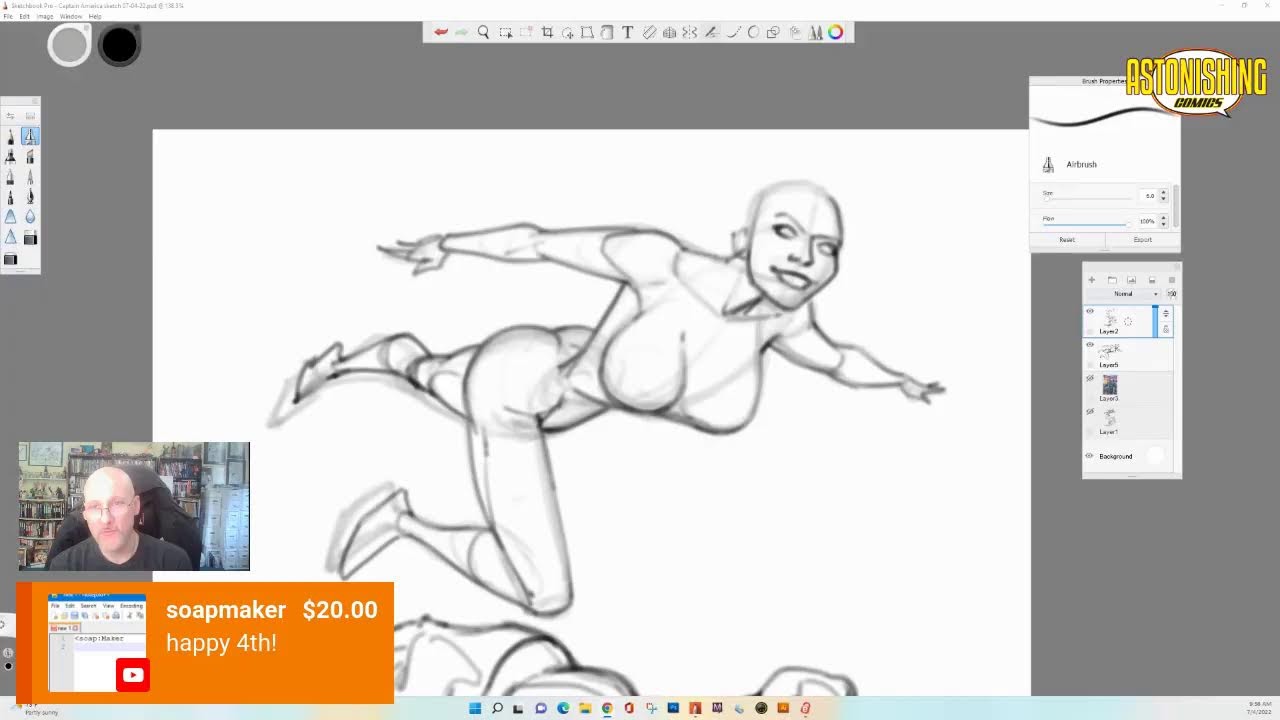Activate the Crop tool
1280x720 pixels.
pyautogui.click(x=547, y=32)
